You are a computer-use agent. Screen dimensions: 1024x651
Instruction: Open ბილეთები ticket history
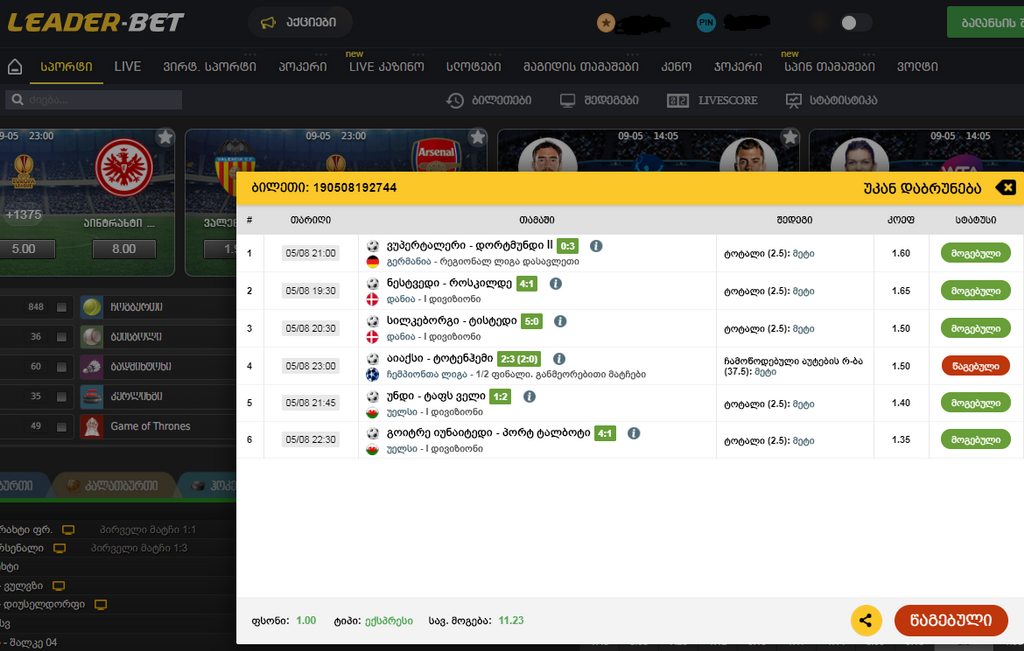click(488, 101)
